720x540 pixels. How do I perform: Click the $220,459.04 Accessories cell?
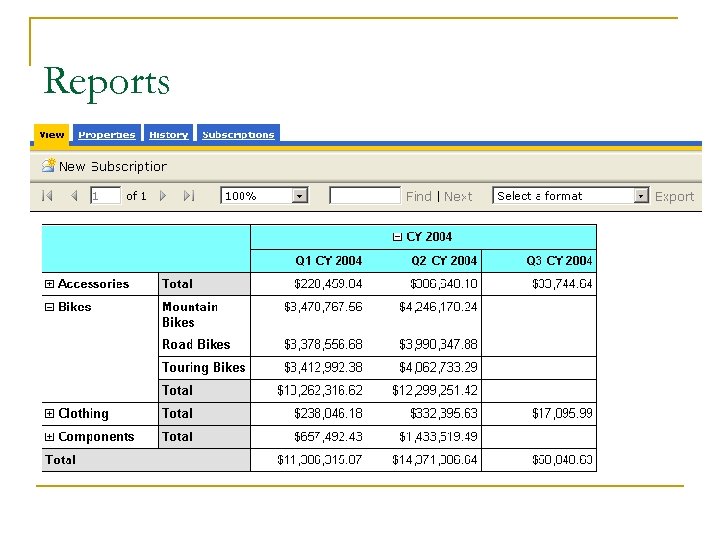[328, 284]
